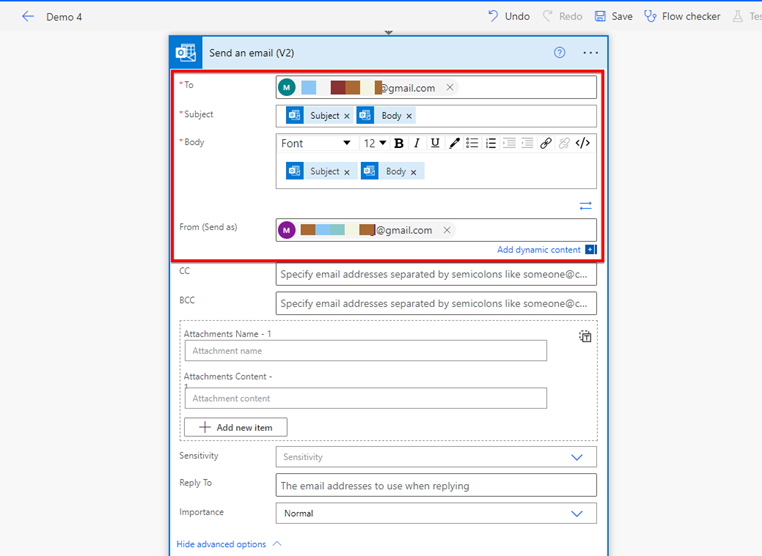Open the Flow checker
The image size is (762, 556).
(x=682, y=17)
